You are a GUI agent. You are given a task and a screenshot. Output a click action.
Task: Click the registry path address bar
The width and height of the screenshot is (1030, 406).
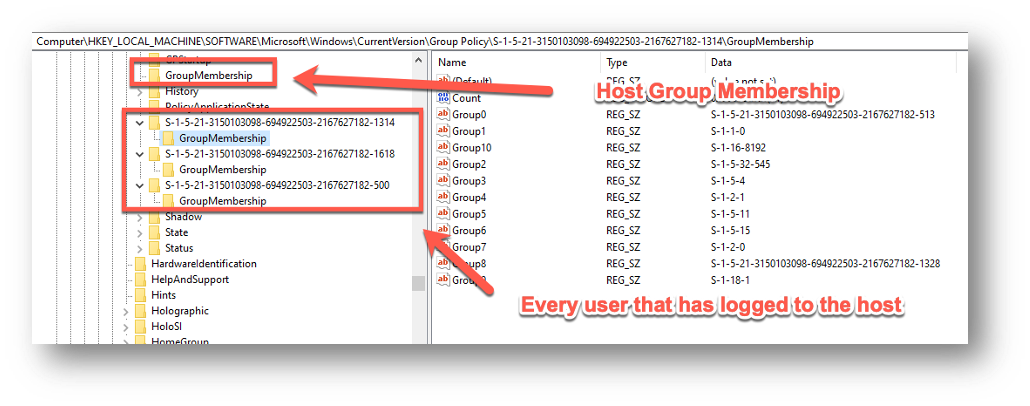[499, 41]
